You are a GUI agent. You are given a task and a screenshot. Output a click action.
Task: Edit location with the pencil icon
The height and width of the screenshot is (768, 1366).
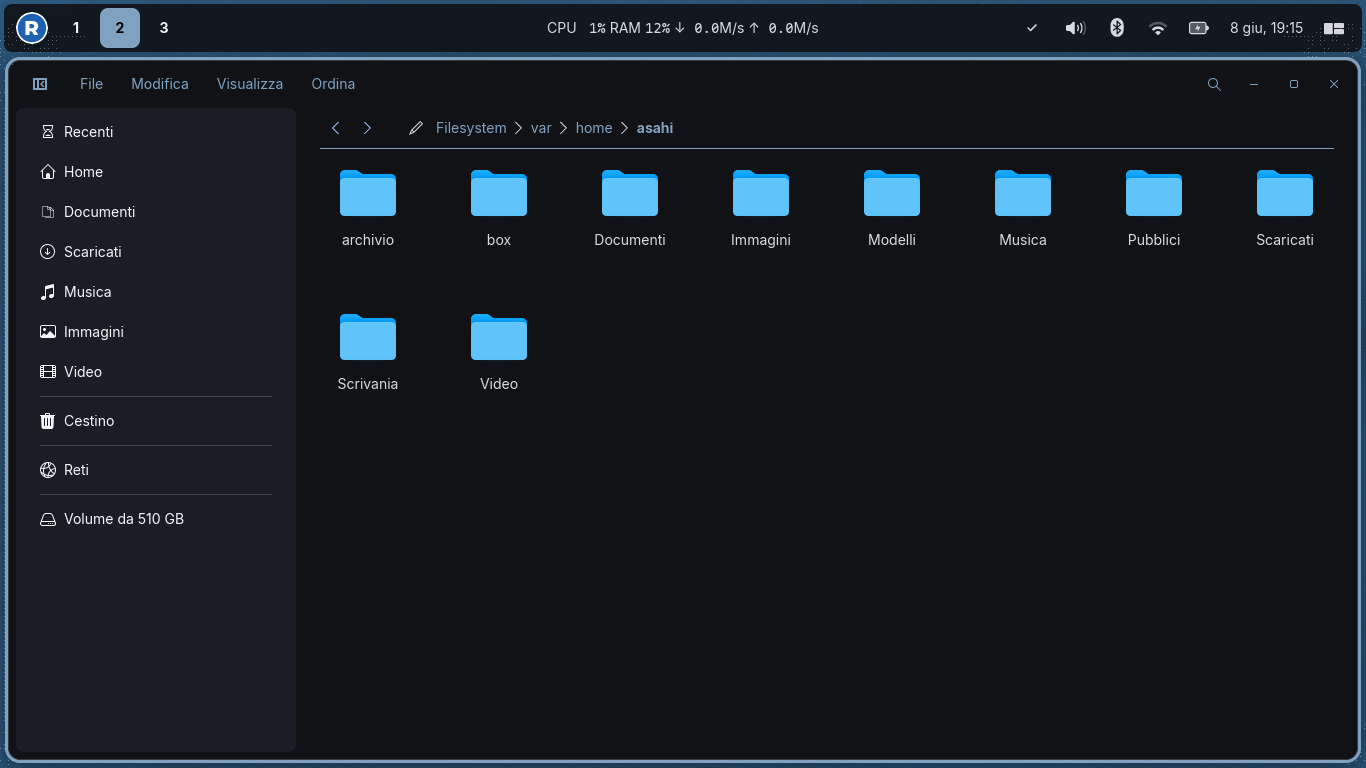416,128
